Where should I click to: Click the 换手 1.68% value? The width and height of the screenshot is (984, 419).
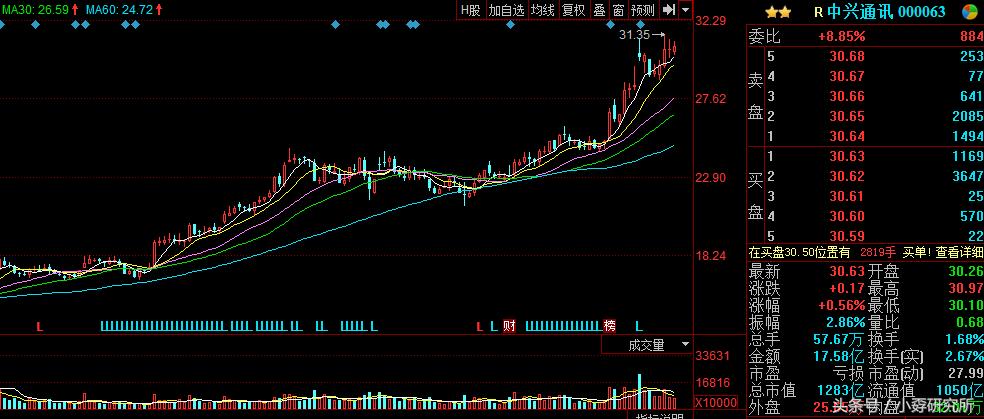964,340
